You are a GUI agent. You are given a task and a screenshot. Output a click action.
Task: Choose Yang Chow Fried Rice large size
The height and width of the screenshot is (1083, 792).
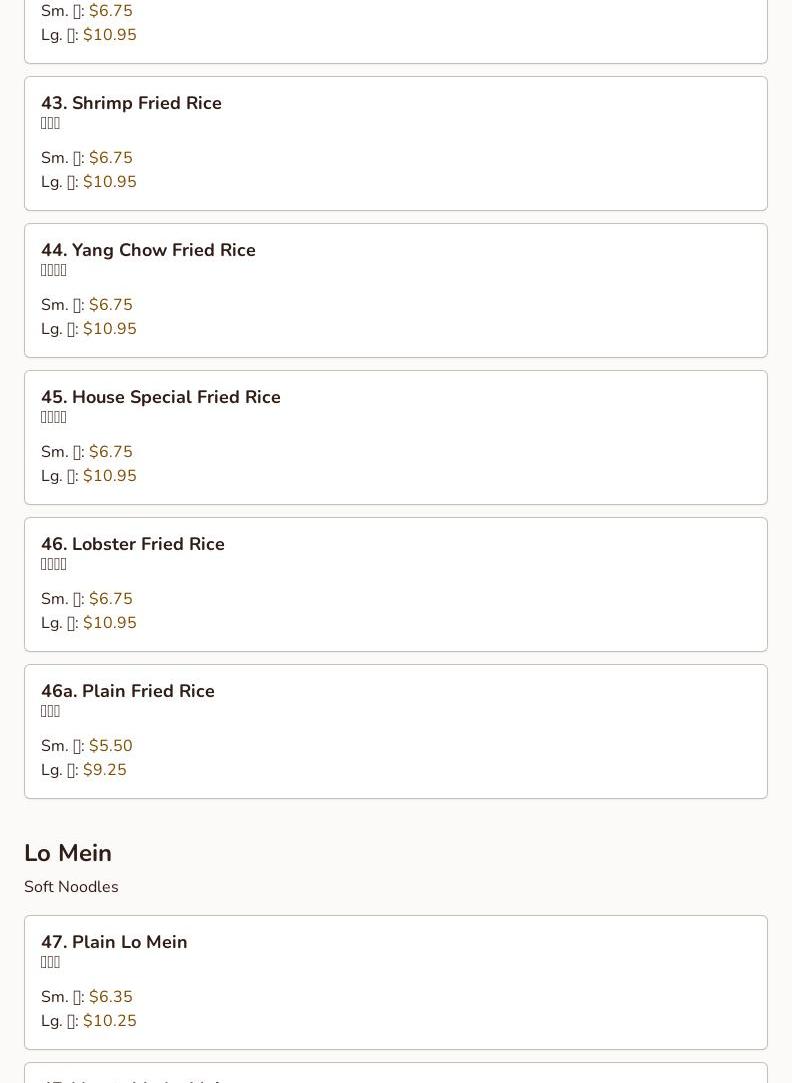coord(88,329)
